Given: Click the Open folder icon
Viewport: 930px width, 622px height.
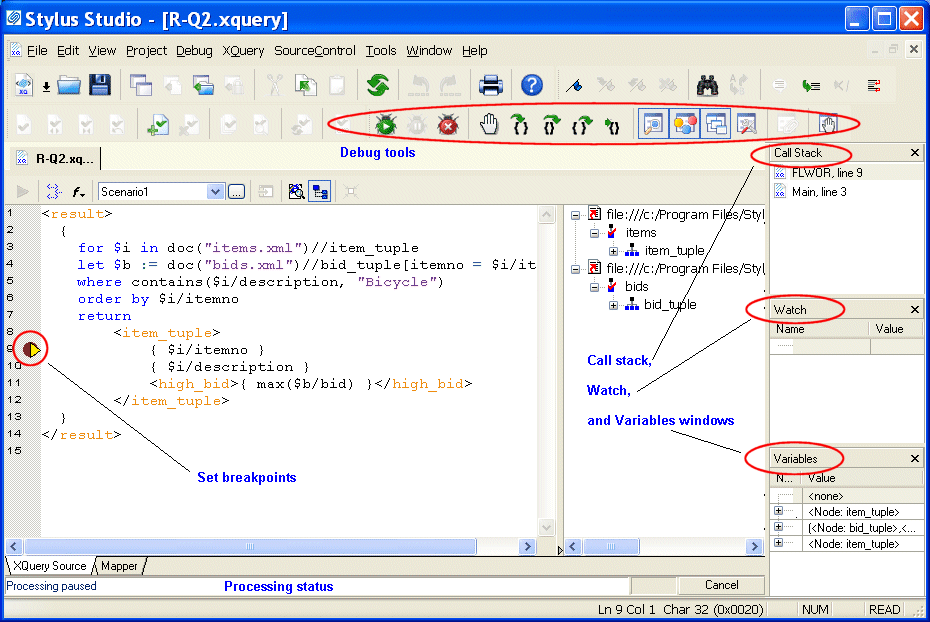Looking at the screenshot, I should tap(68, 86).
